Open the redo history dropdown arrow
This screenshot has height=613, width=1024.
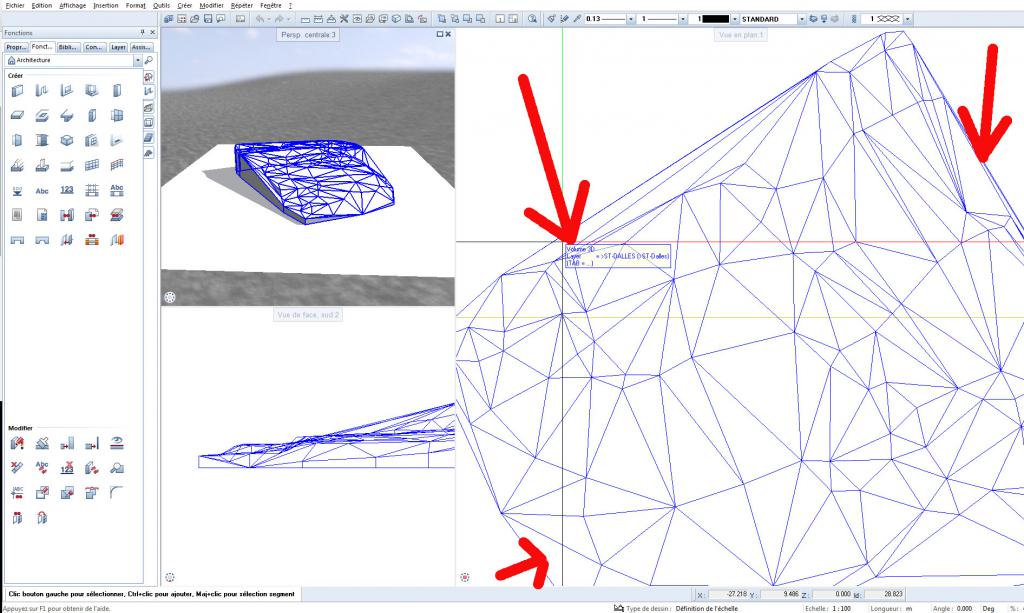coord(288,19)
